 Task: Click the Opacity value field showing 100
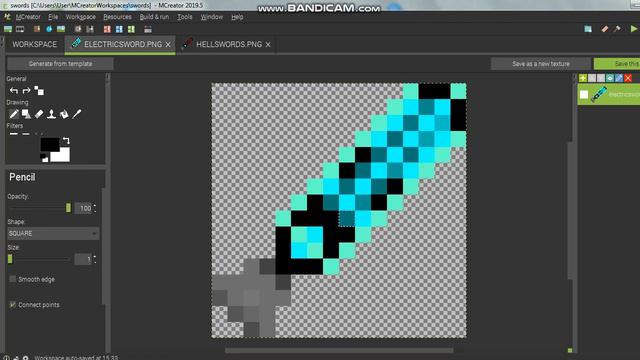tap(84, 208)
